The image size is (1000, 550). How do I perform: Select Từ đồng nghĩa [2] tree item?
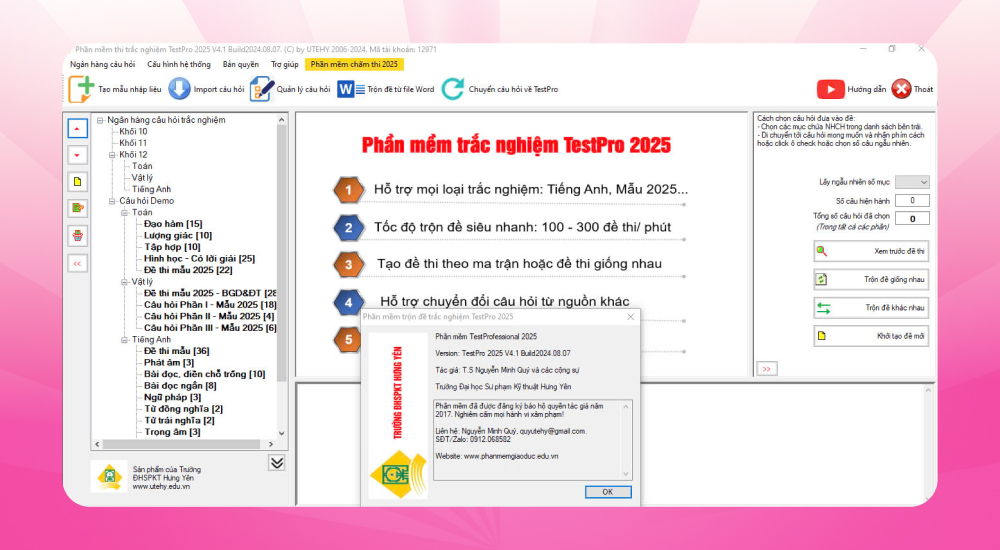pyautogui.click(x=183, y=408)
